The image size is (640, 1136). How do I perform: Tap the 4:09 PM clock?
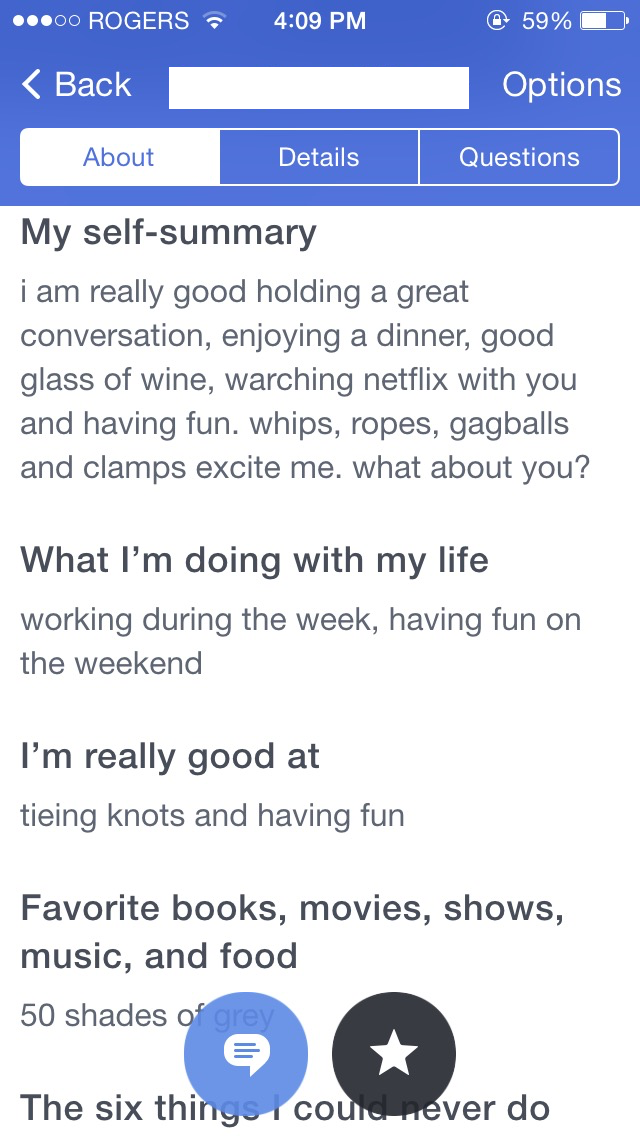[x=319, y=21]
